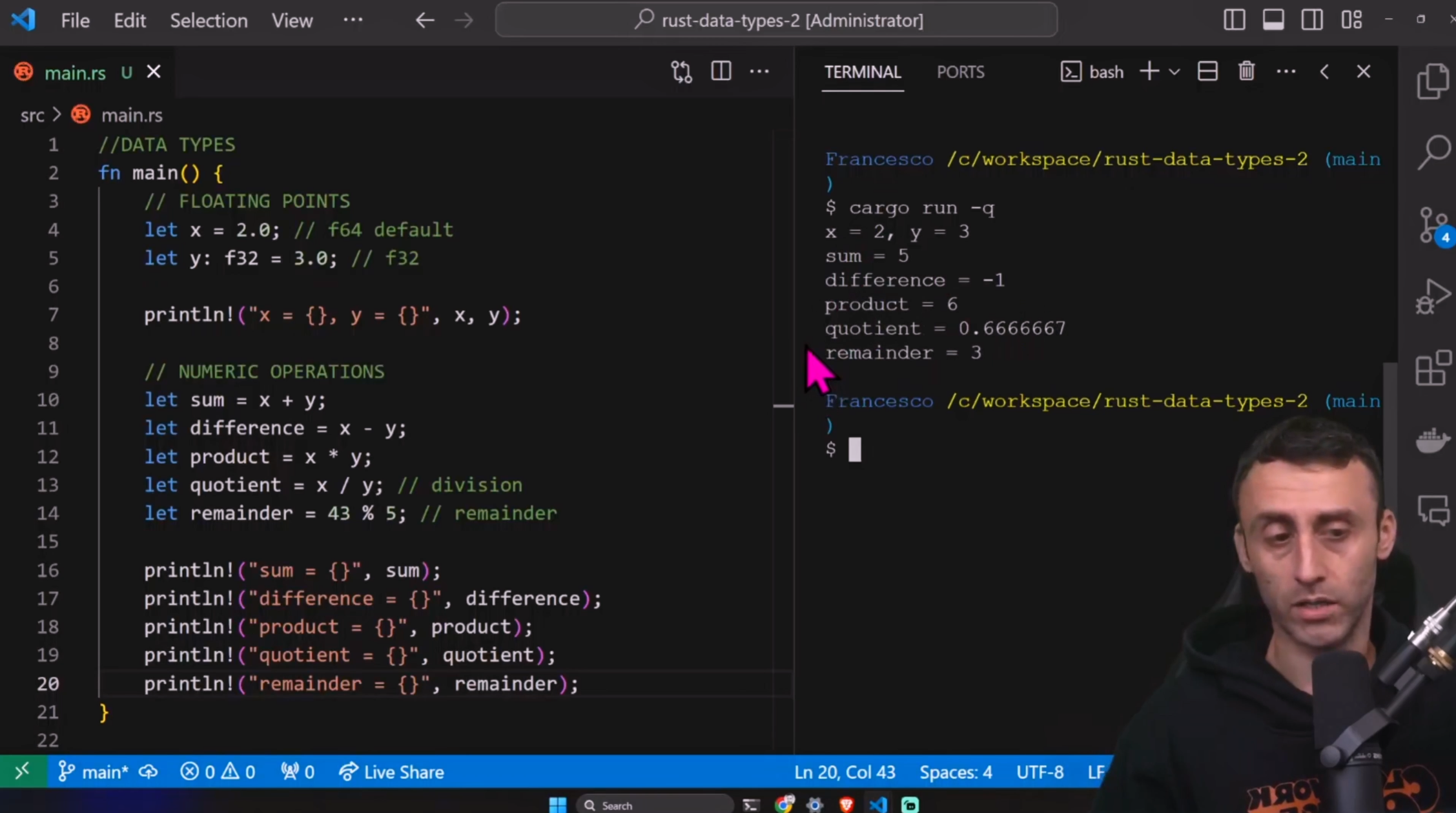This screenshot has height=813, width=1456.
Task: Open the terminal overflow ellipsis menu
Action: click(x=1286, y=72)
